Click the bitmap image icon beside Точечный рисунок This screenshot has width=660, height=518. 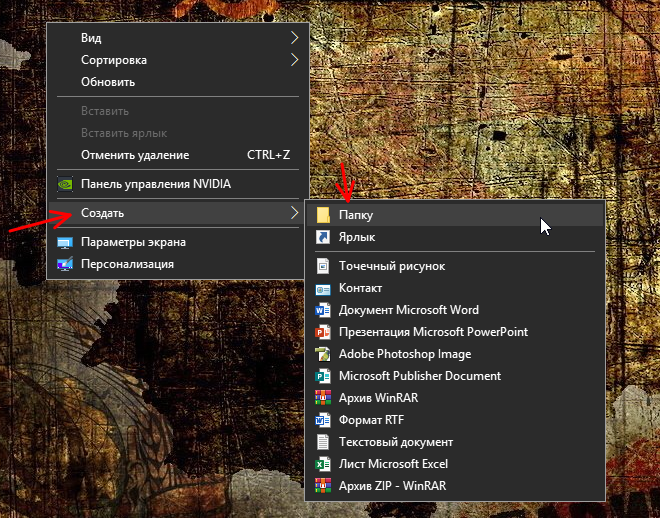[323, 266]
